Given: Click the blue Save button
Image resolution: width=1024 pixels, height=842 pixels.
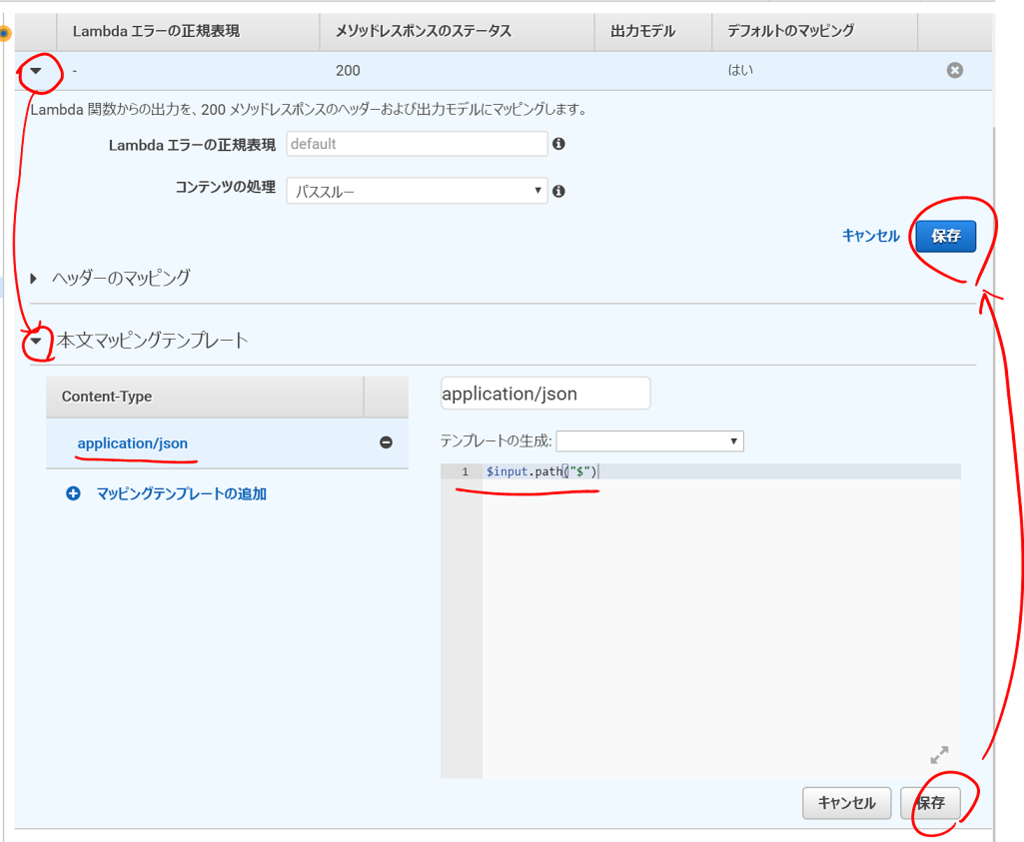Looking at the screenshot, I should click(x=946, y=236).
